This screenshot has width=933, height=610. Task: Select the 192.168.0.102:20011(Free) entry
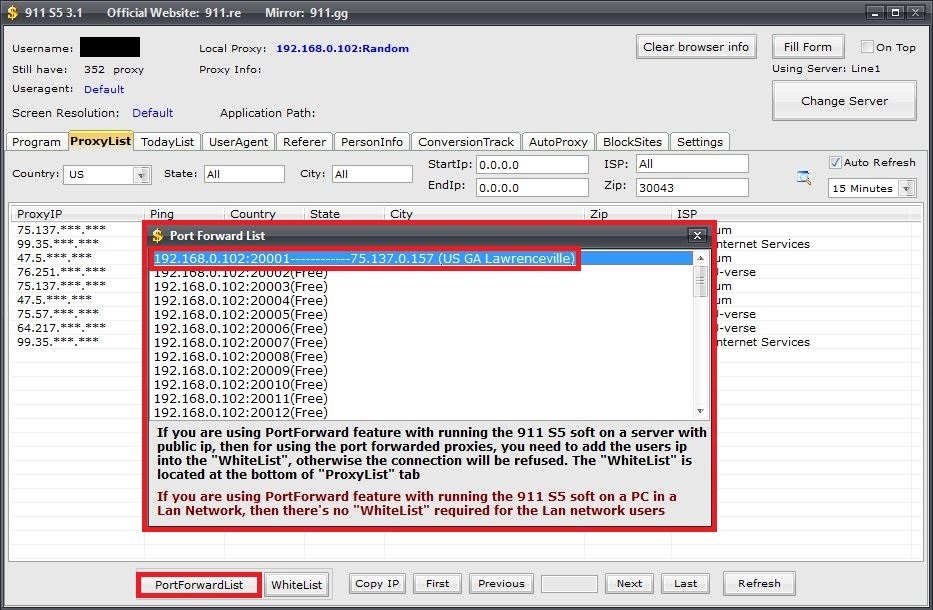pyautogui.click(x=423, y=398)
